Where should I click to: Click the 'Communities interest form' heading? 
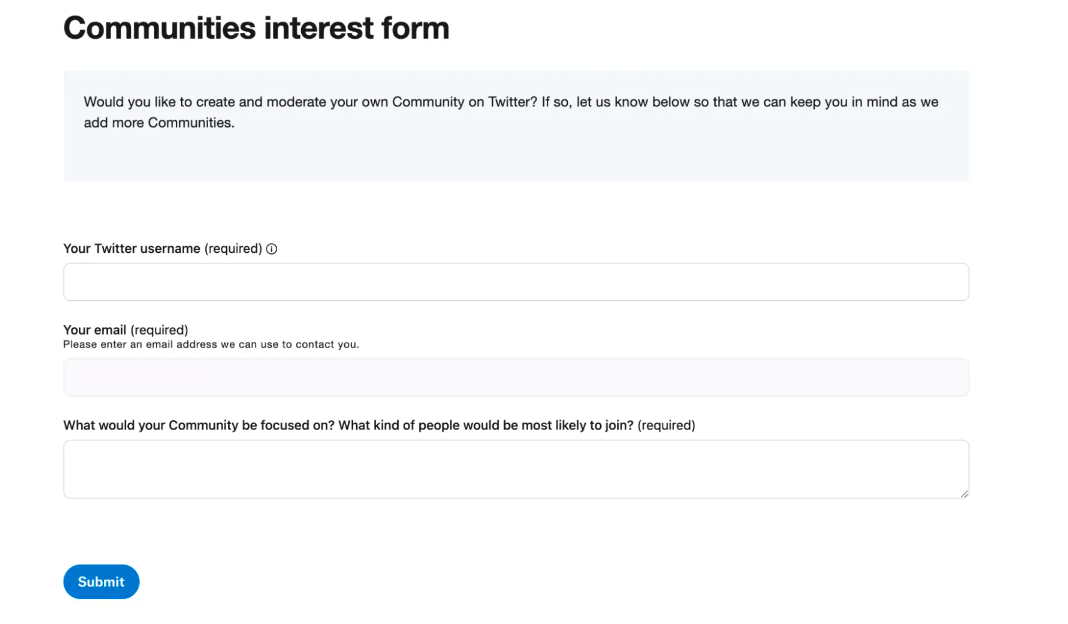256,27
